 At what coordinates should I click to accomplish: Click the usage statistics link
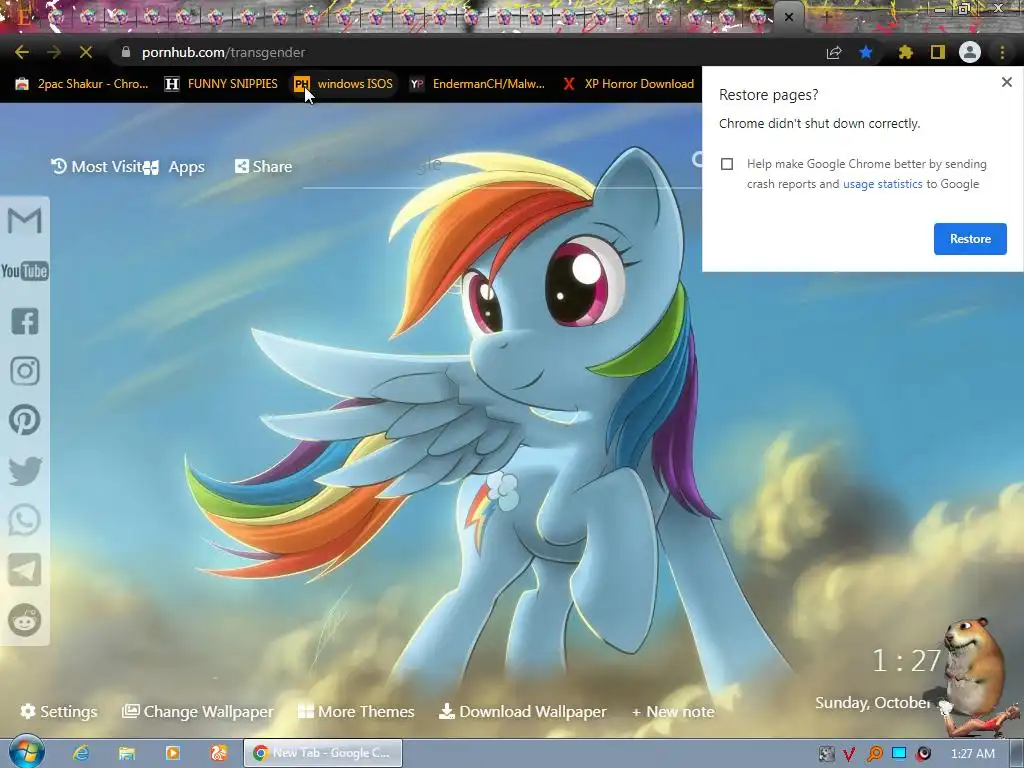(882, 184)
